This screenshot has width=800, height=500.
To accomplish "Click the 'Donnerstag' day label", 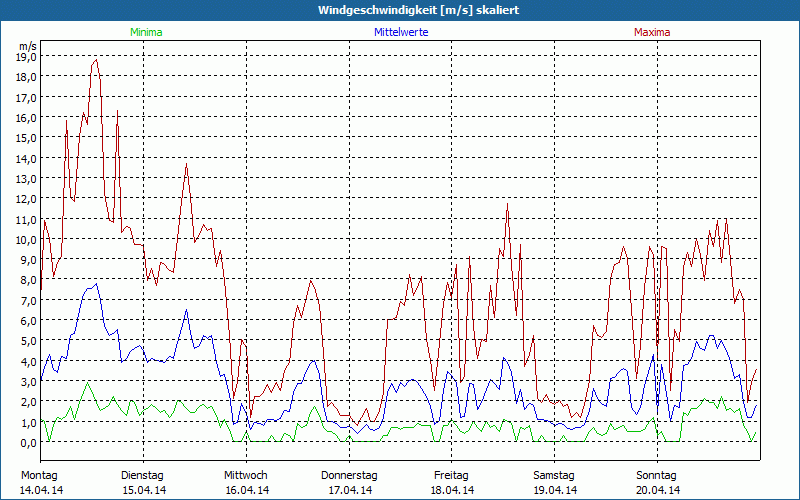I will pyautogui.click(x=349, y=476).
